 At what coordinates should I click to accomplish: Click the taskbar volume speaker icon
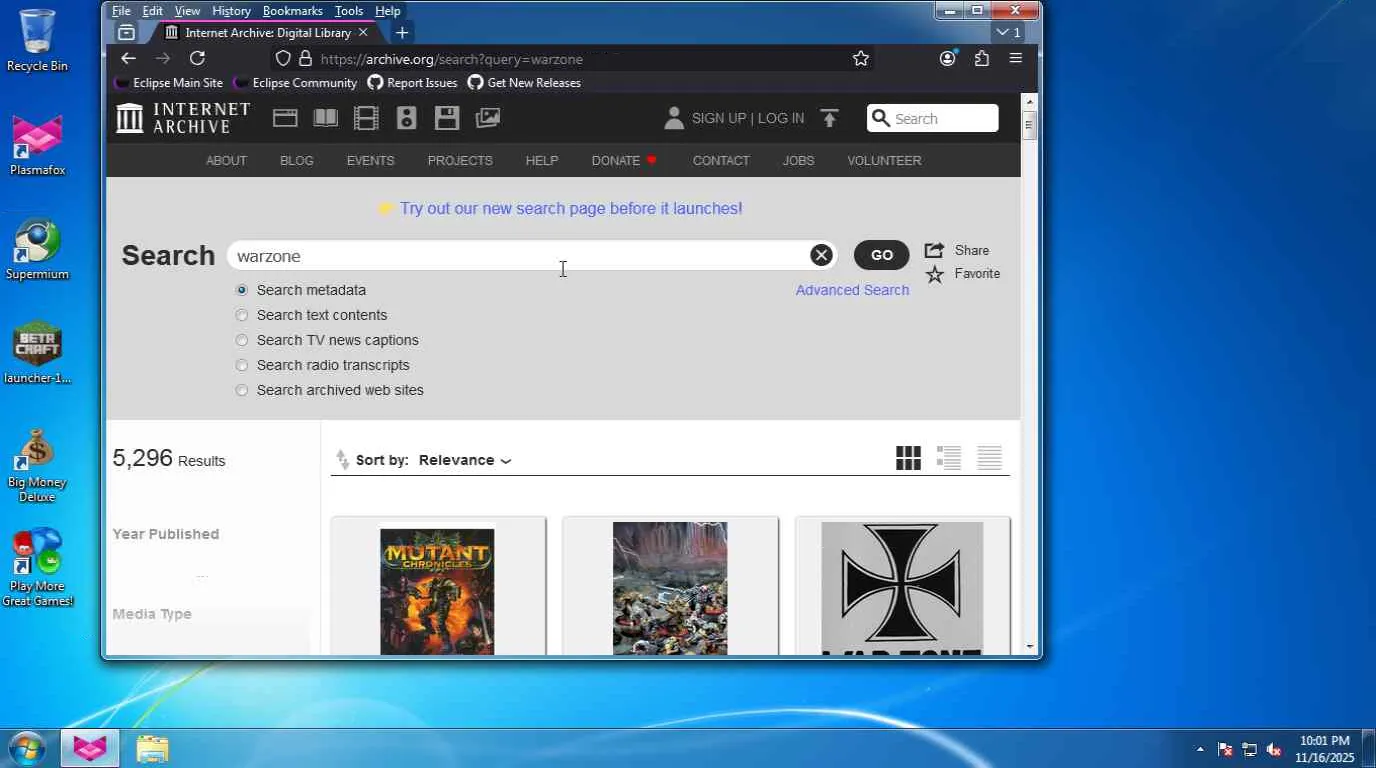1274,749
